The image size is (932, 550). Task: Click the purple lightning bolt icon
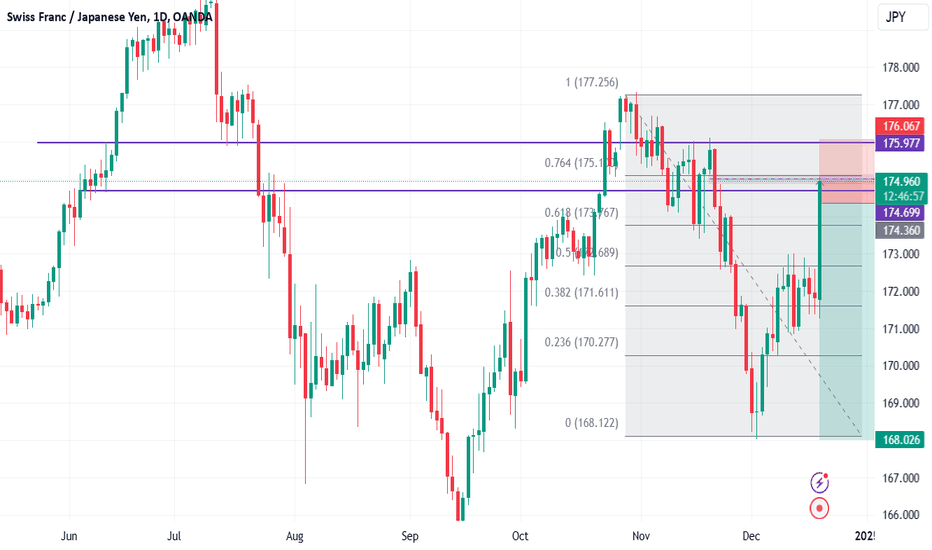(x=820, y=482)
